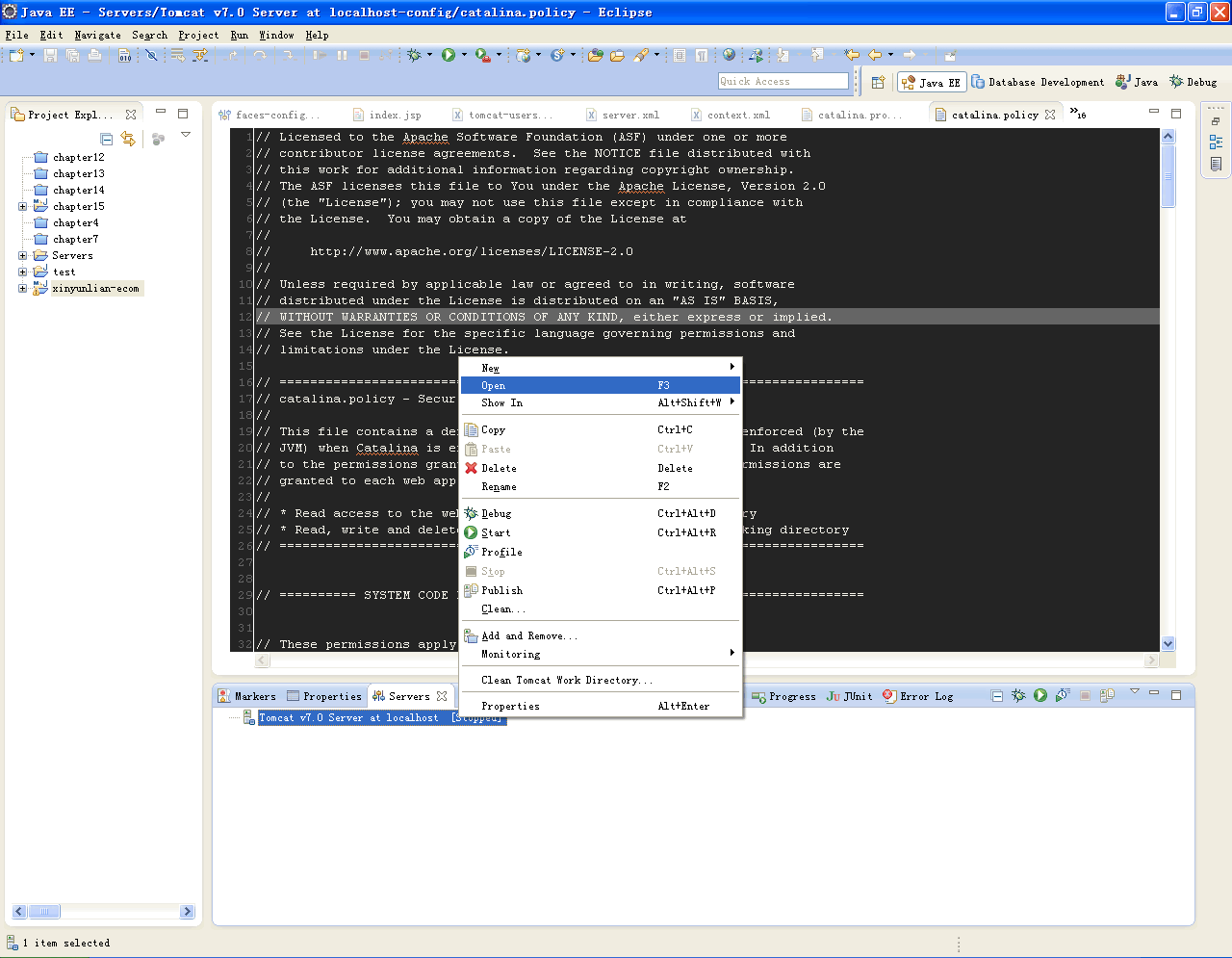Open the Back history dropdown arrow
1232x958 pixels.
tap(890, 55)
